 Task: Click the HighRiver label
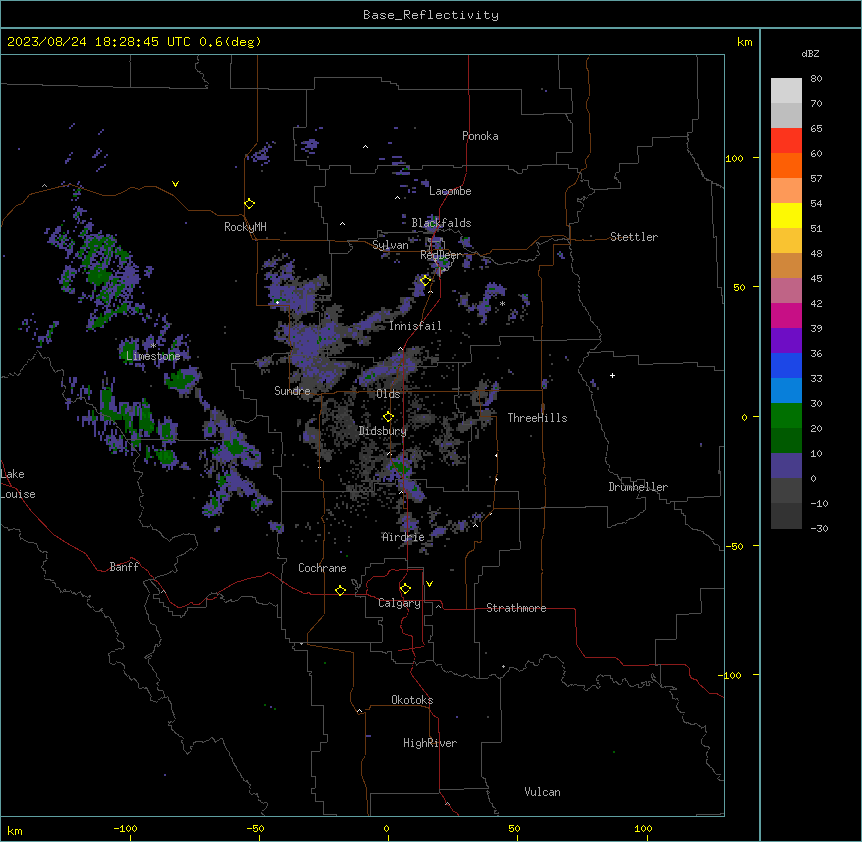(430, 743)
